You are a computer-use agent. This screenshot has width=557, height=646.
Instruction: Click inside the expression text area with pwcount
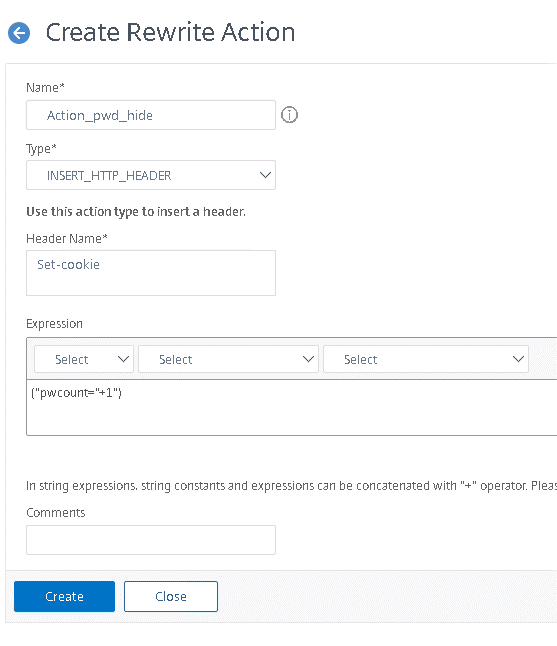point(292,407)
